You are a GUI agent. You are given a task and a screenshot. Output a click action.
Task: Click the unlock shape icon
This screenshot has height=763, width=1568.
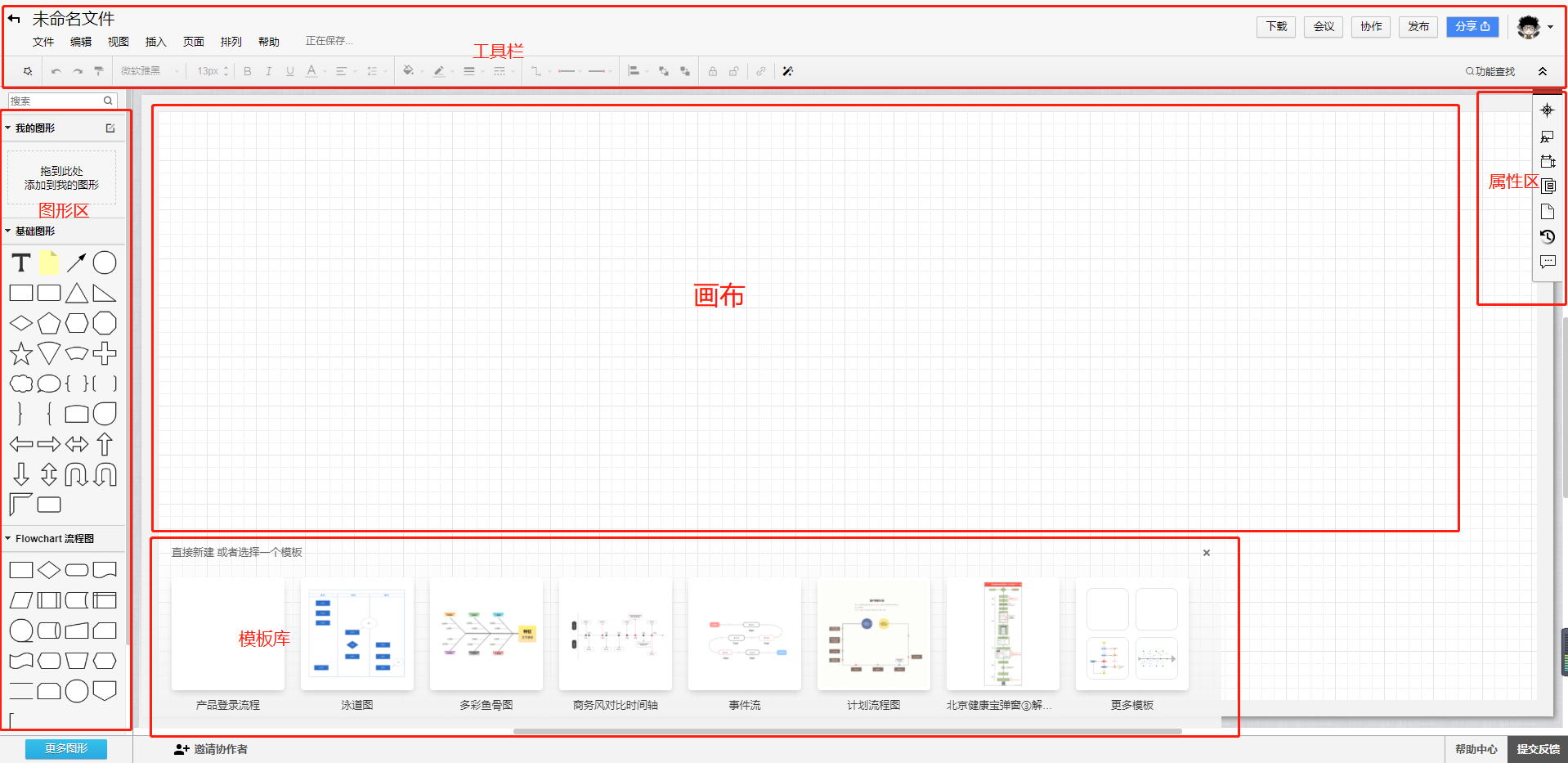point(734,71)
